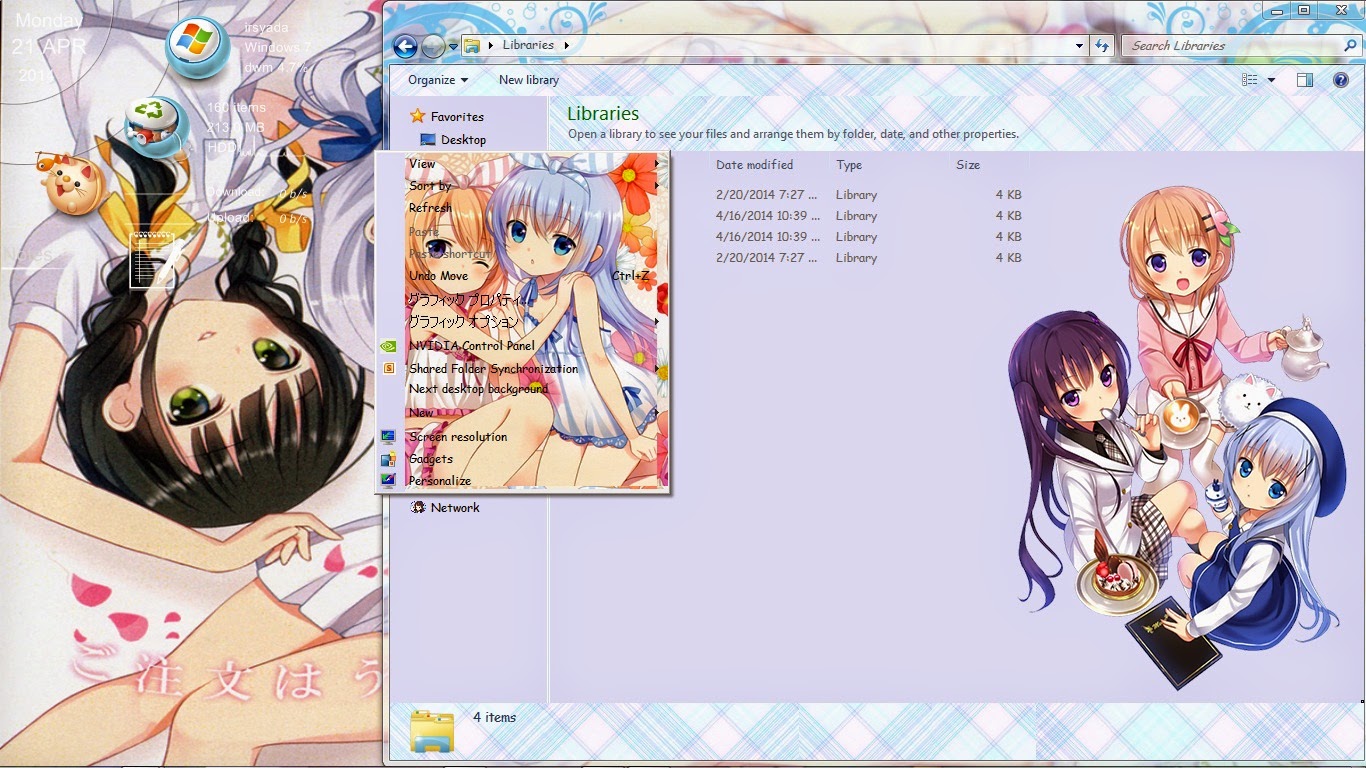Open the Recycle Bin bubble icon
This screenshot has width=1366, height=768.
[157, 129]
